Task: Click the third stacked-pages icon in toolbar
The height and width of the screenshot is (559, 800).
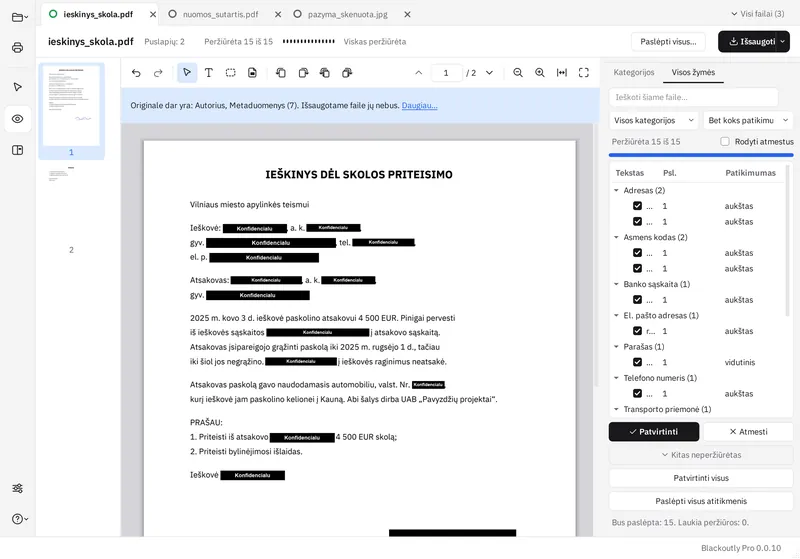Action: point(325,73)
